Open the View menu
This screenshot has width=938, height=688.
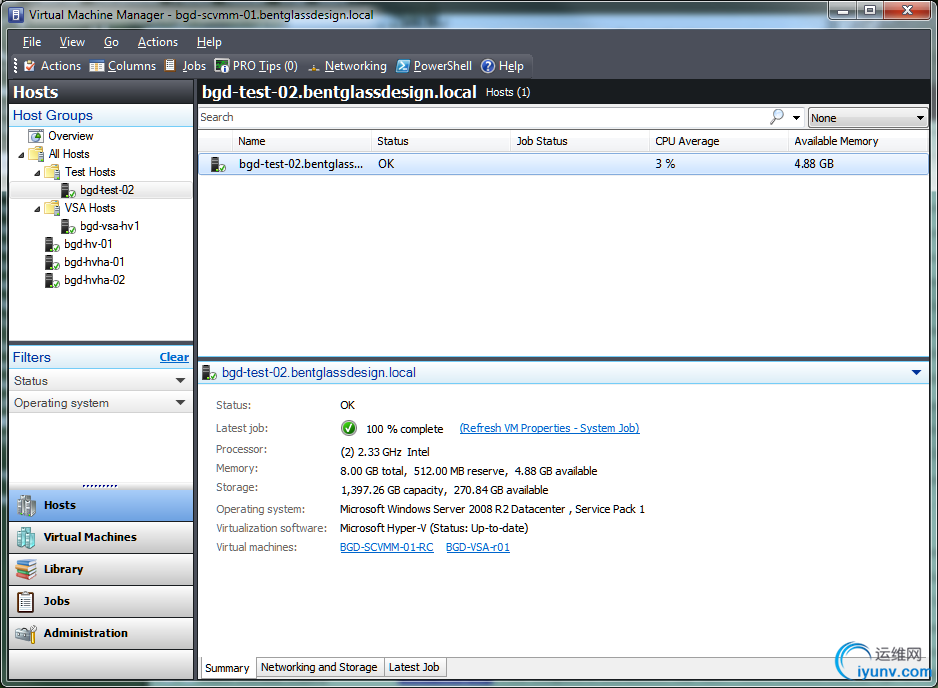[72, 42]
